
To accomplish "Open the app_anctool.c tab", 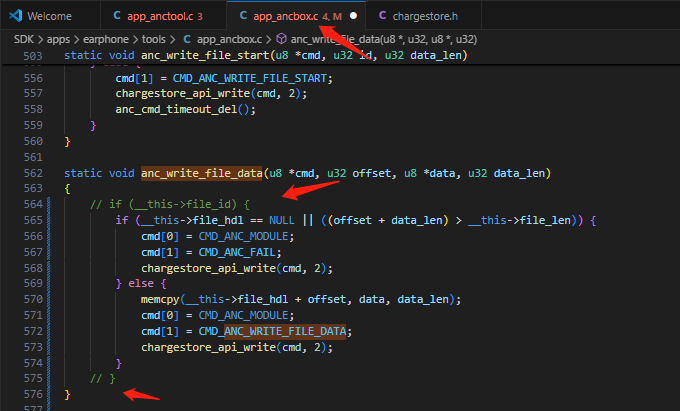I will pos(163,16).
